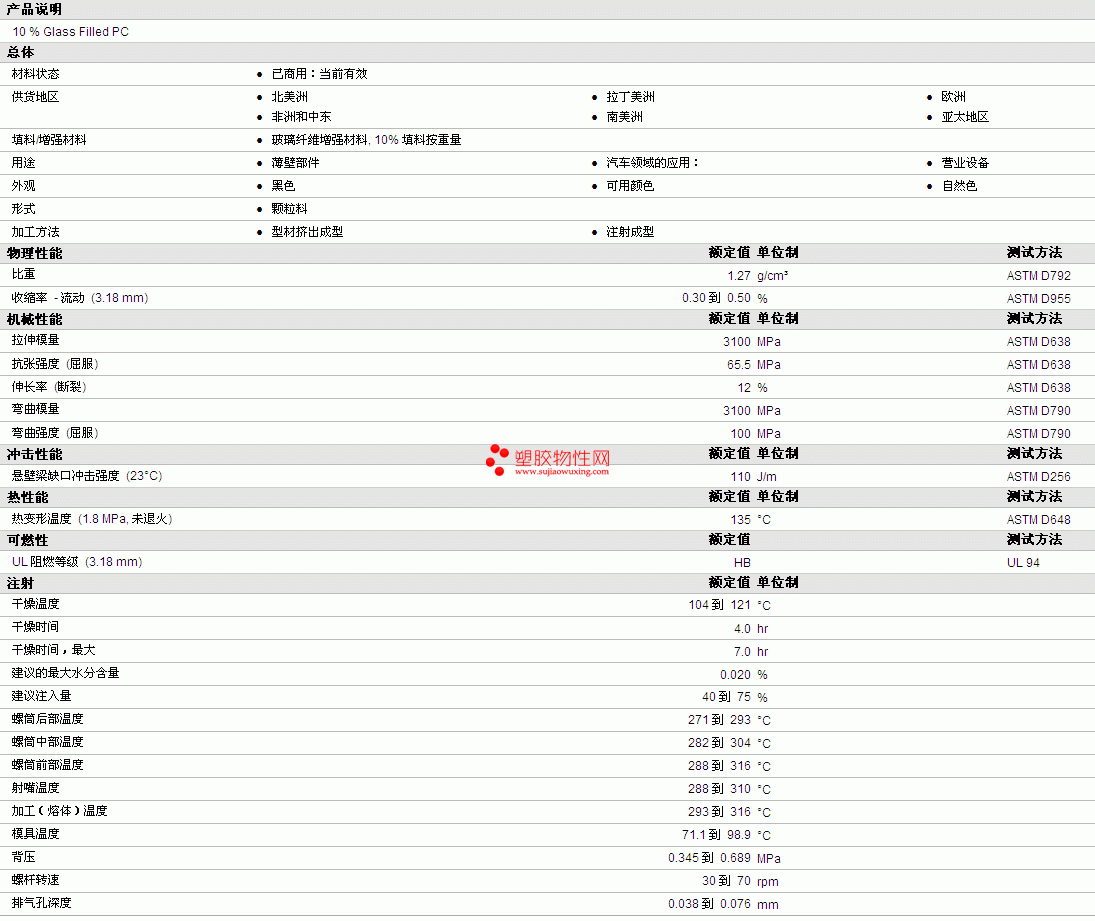Click 黑色 appearance entry
The height and width of the screenshot is (921, 1095).
click(283, 186)
